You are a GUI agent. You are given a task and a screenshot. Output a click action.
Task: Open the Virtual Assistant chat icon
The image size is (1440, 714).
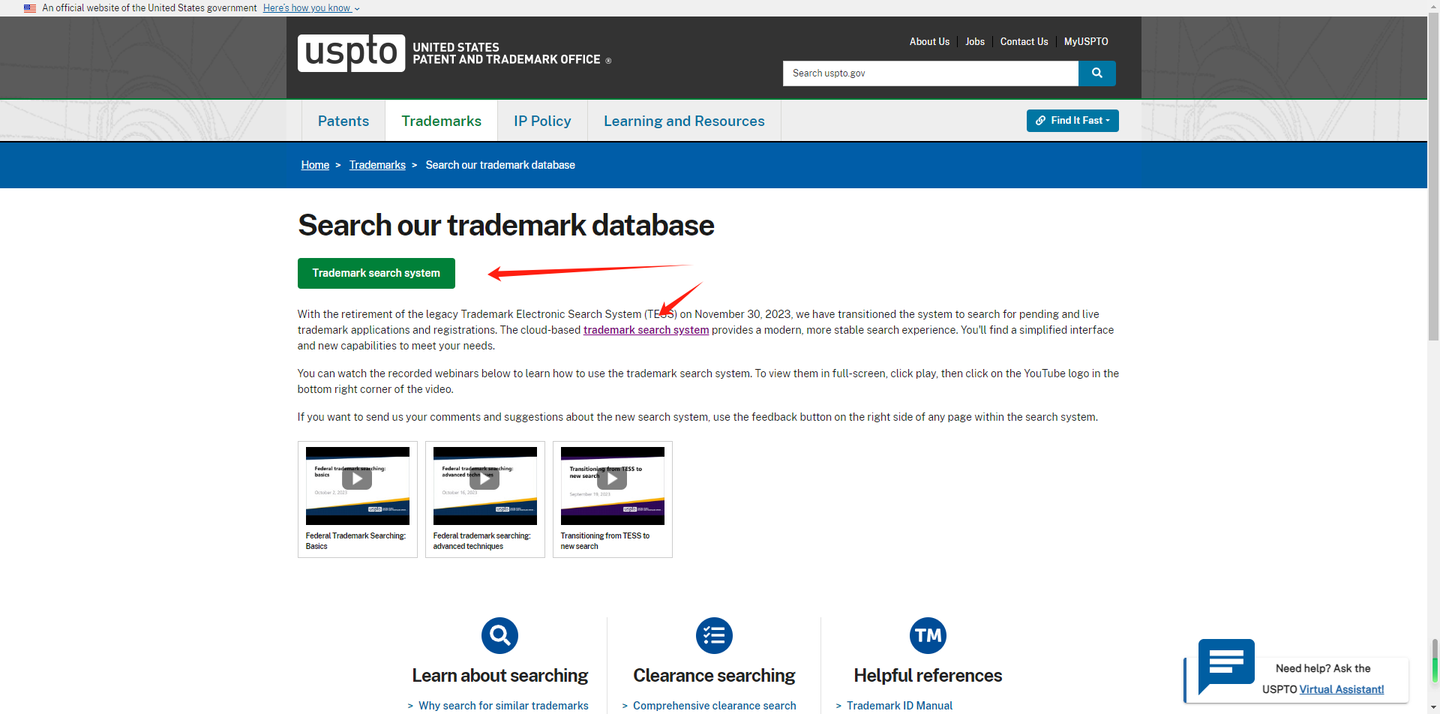pos(1226,665)
